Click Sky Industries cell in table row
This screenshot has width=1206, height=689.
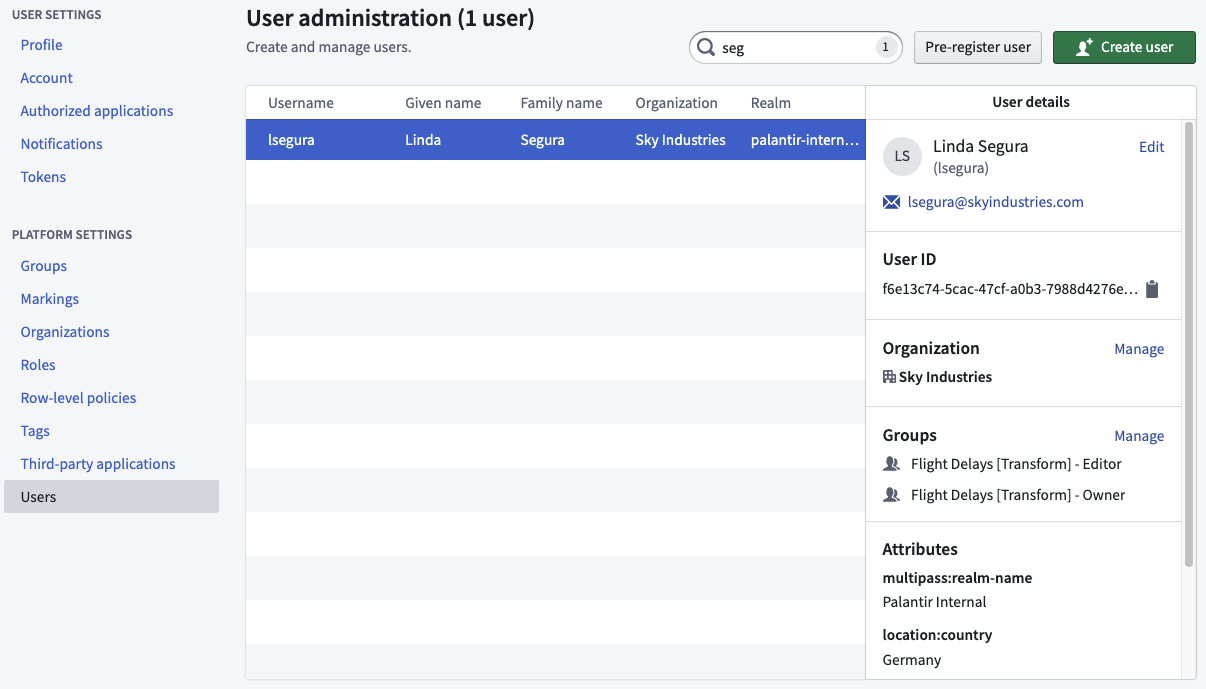pyautogui.click(x=680, y=140)
